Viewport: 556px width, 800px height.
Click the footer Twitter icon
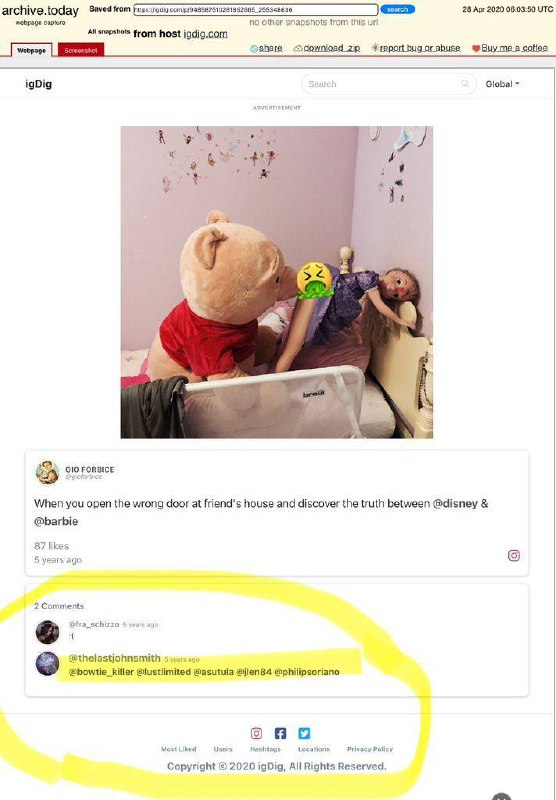(x=304, y=733)
